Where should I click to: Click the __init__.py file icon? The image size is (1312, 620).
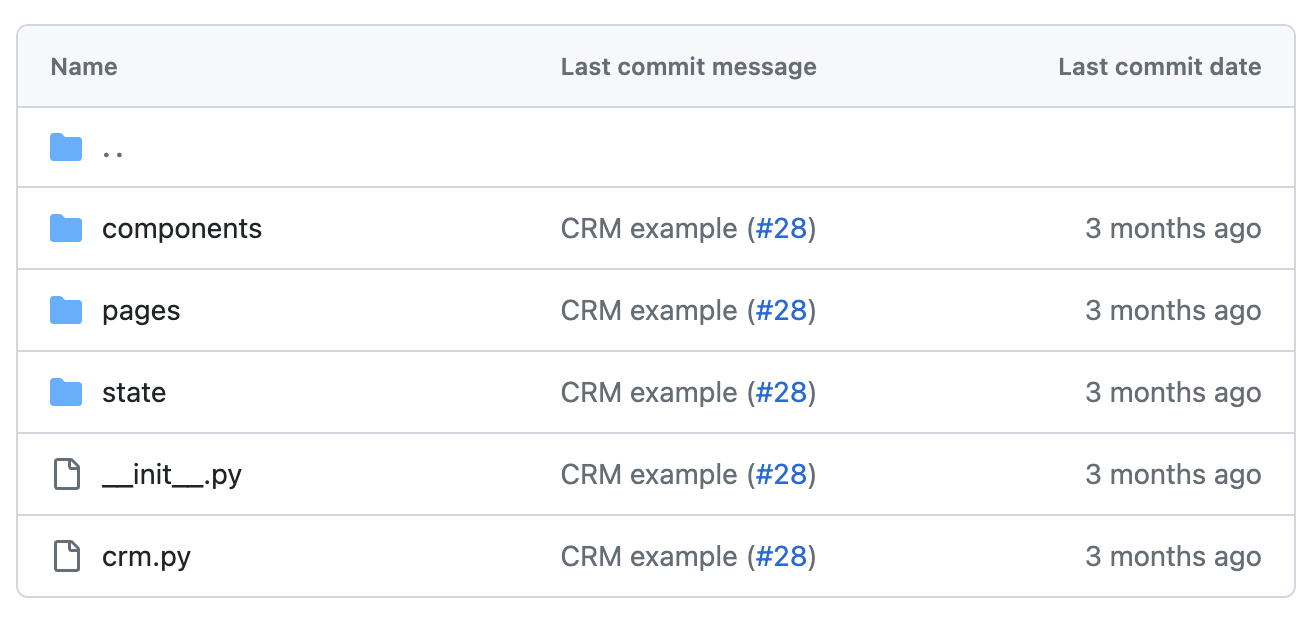(x=66, y=475)
